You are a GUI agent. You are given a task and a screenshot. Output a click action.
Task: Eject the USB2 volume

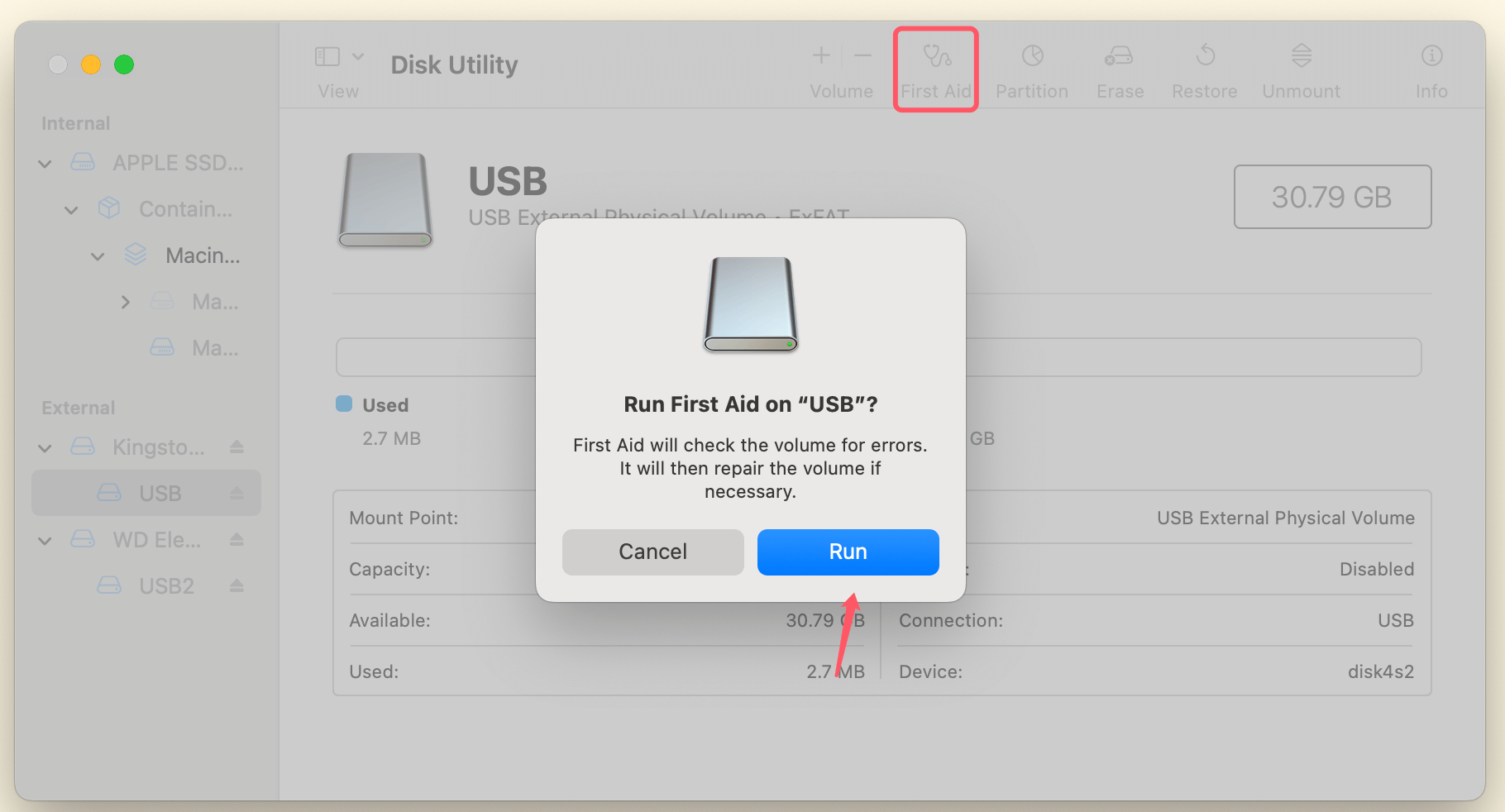point(236,585)
